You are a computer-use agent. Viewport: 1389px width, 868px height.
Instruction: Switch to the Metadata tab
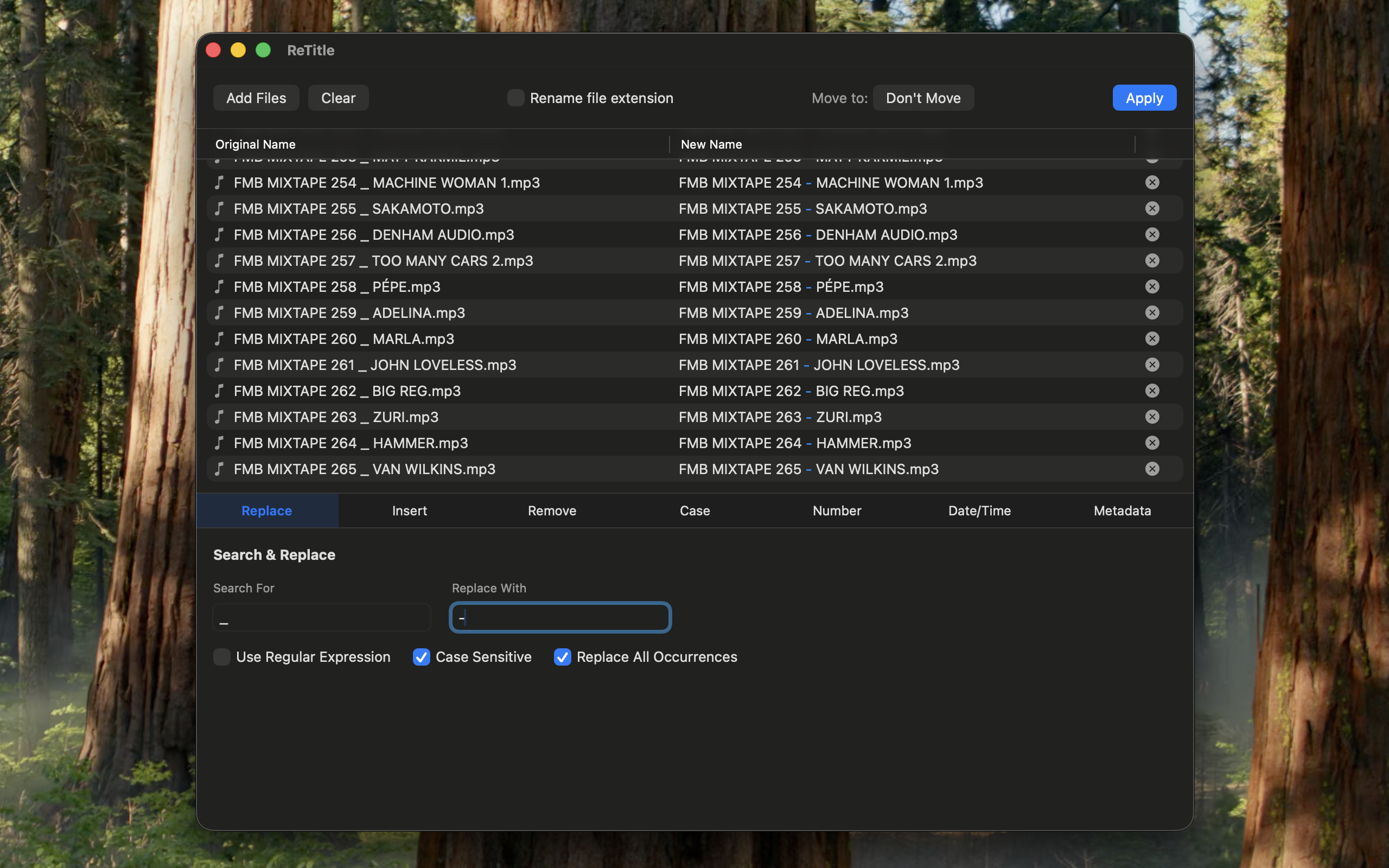[1122, 510]
